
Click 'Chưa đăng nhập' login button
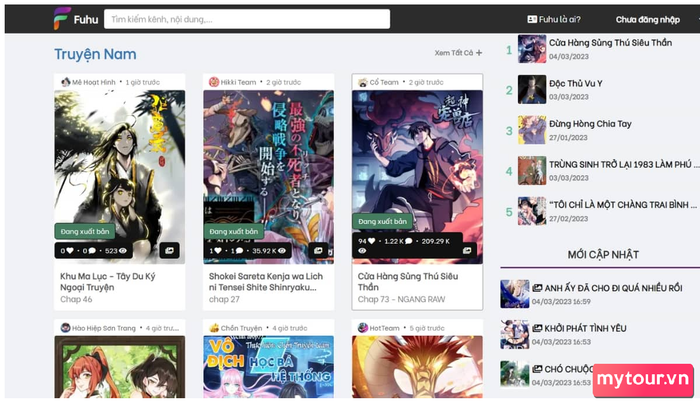pos(648,19)
